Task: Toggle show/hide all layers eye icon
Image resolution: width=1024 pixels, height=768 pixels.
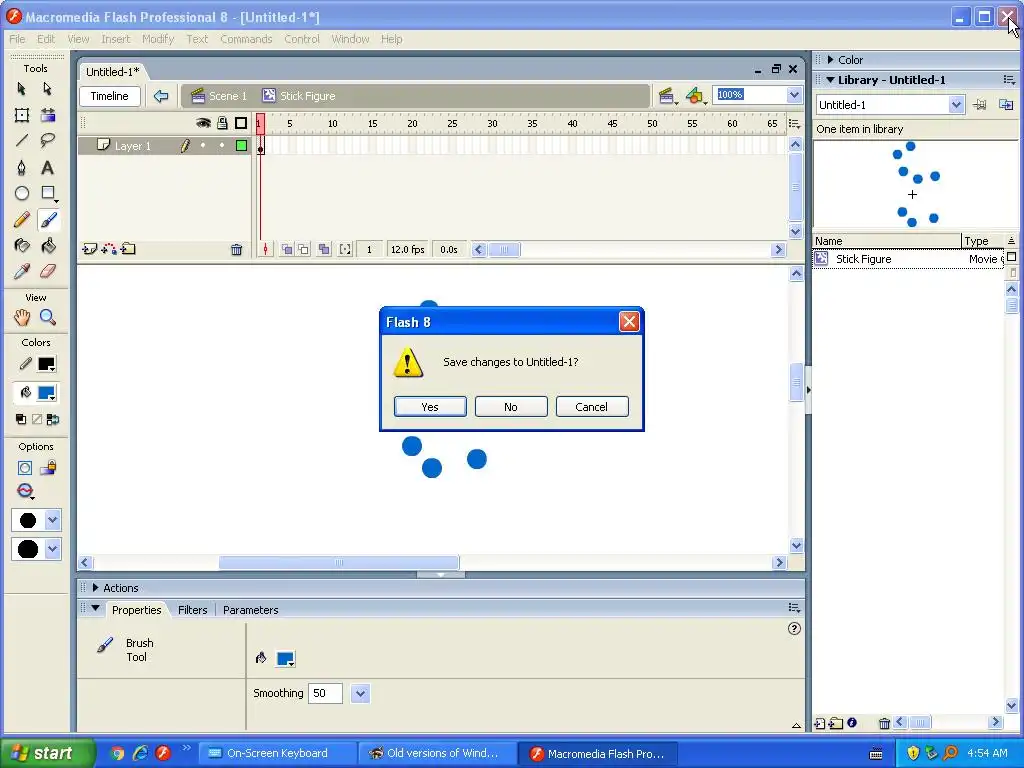Action: [203, 123]
